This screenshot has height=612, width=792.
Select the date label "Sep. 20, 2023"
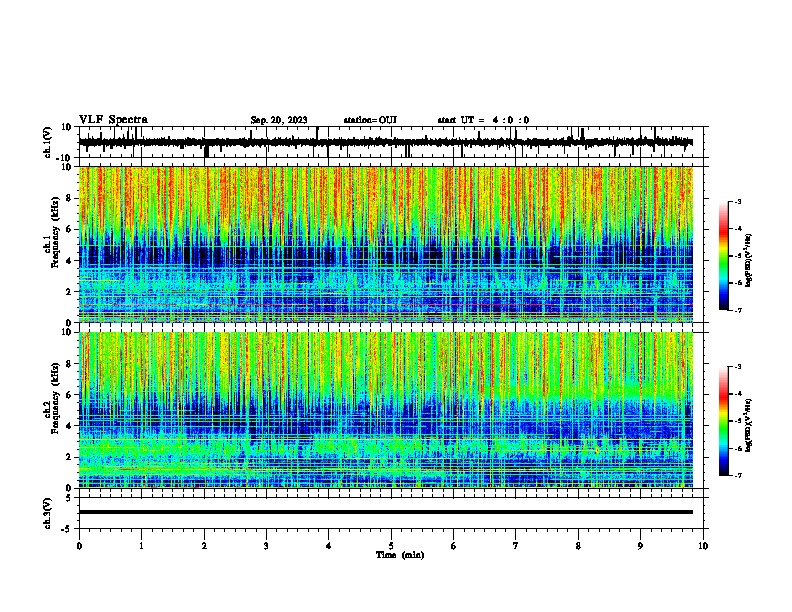pos(279,120)
